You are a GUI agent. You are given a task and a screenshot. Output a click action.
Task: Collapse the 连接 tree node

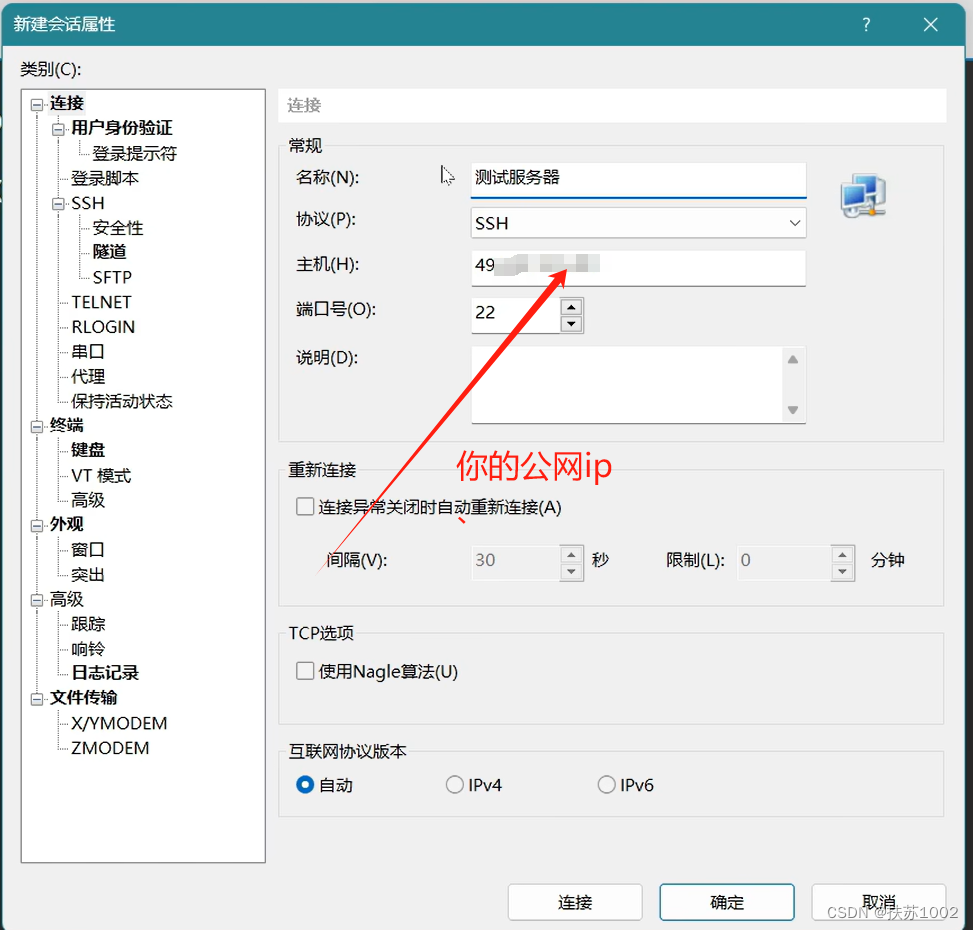37,104
